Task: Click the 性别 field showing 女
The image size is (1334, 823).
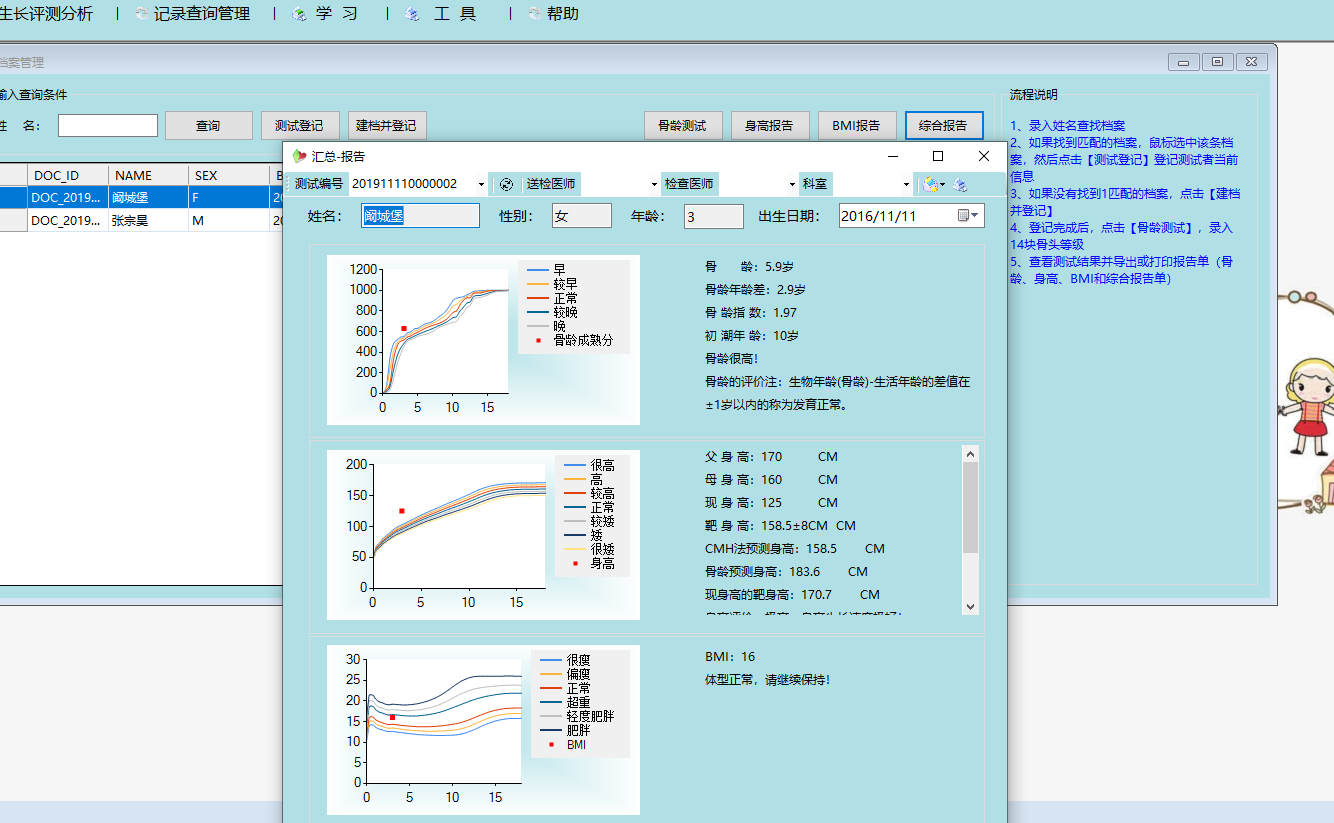Action: (x=582, y=216)
